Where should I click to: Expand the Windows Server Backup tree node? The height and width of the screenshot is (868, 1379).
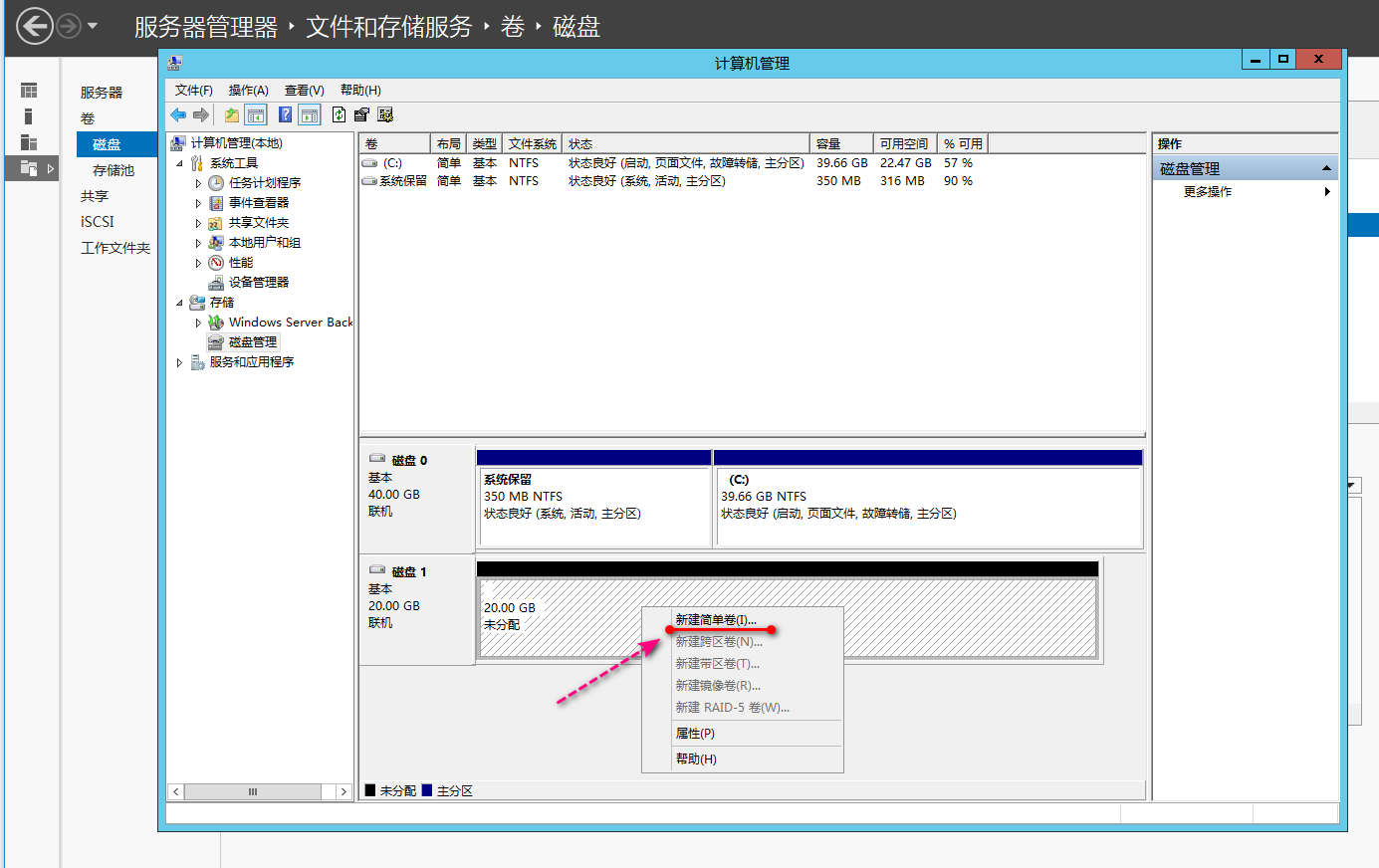(198, 323)
